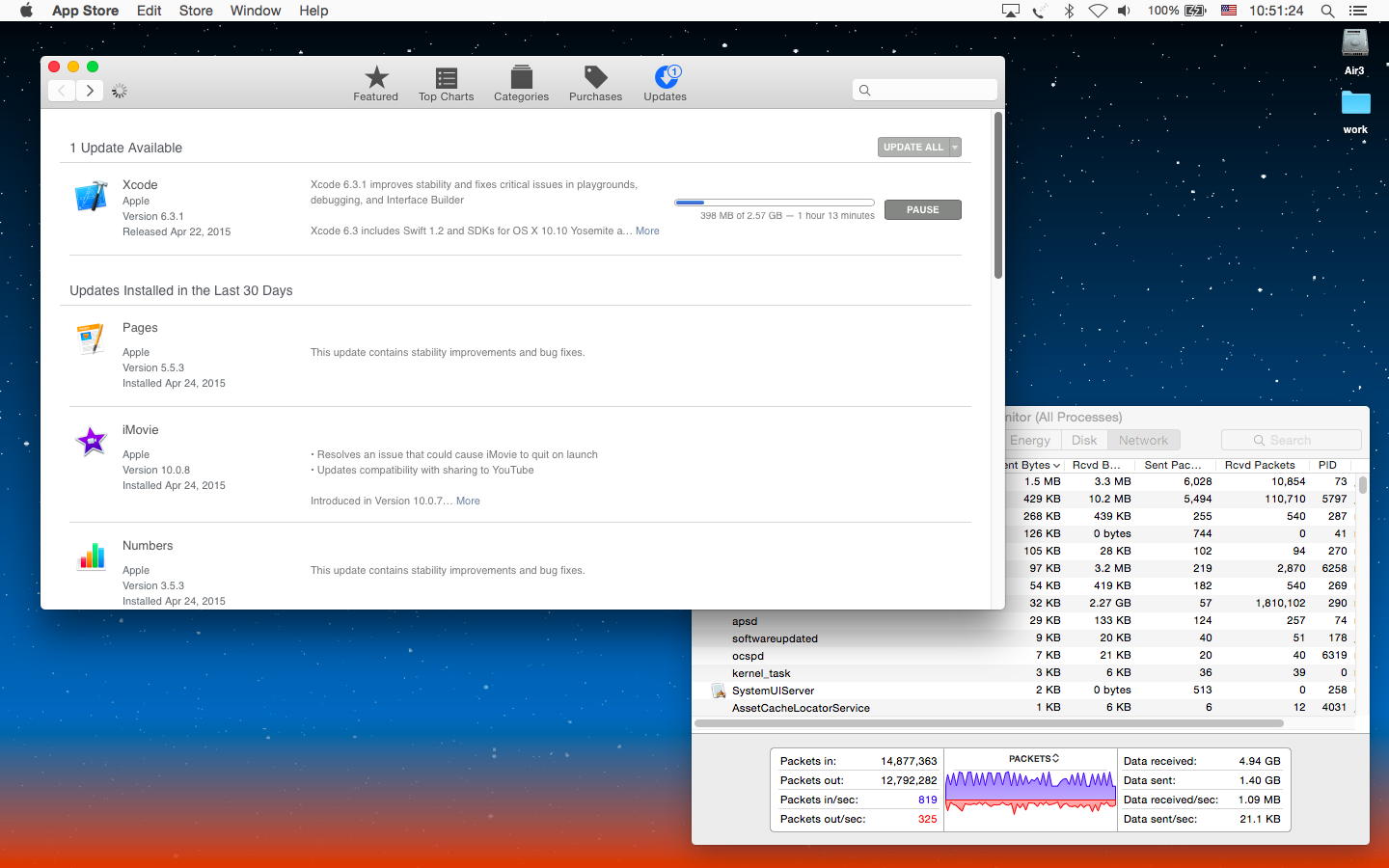1389x868 pixels.
Task: Click the iMovie app icon
Action: tap(92, 442)
